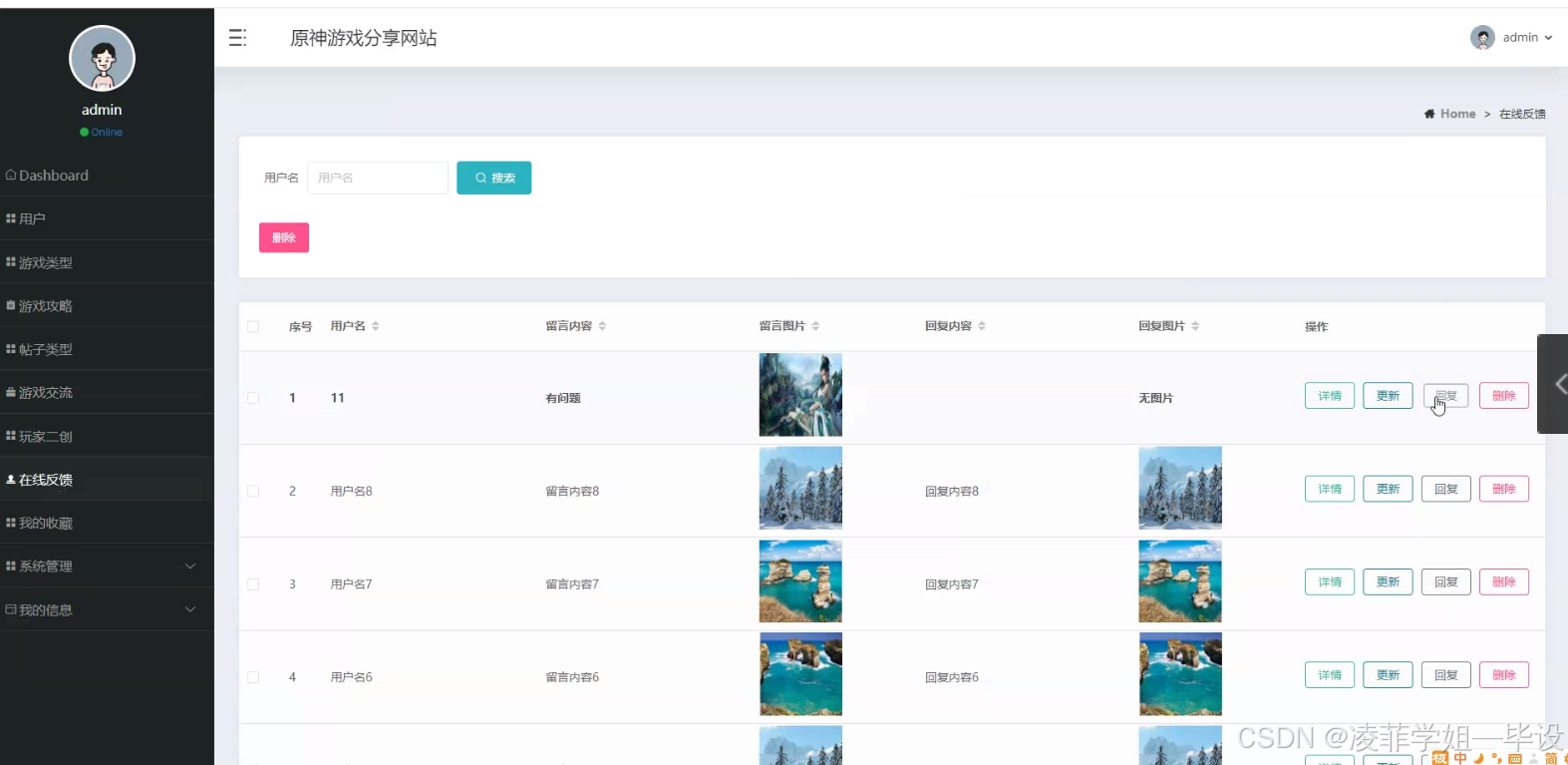
Task: Click 详情 button for 用户名8 row
Action: point(1330,489)
